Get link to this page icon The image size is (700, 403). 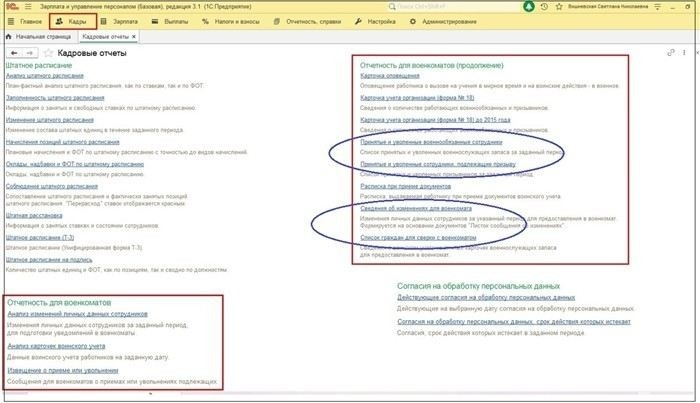pos(671,53)
